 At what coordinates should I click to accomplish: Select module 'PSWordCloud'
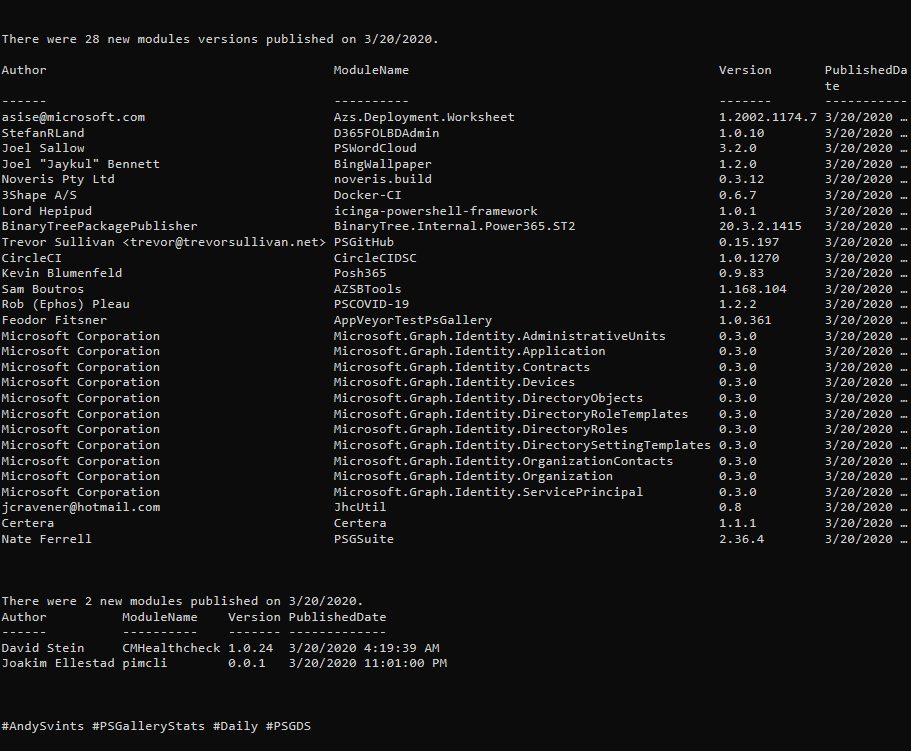[x=375, y=148]
